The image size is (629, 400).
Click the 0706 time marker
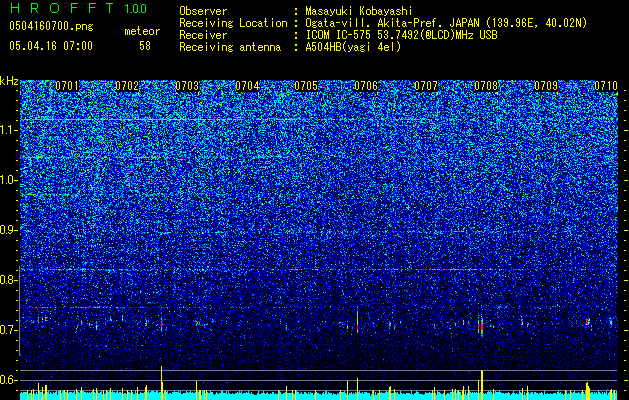point(366,86)
